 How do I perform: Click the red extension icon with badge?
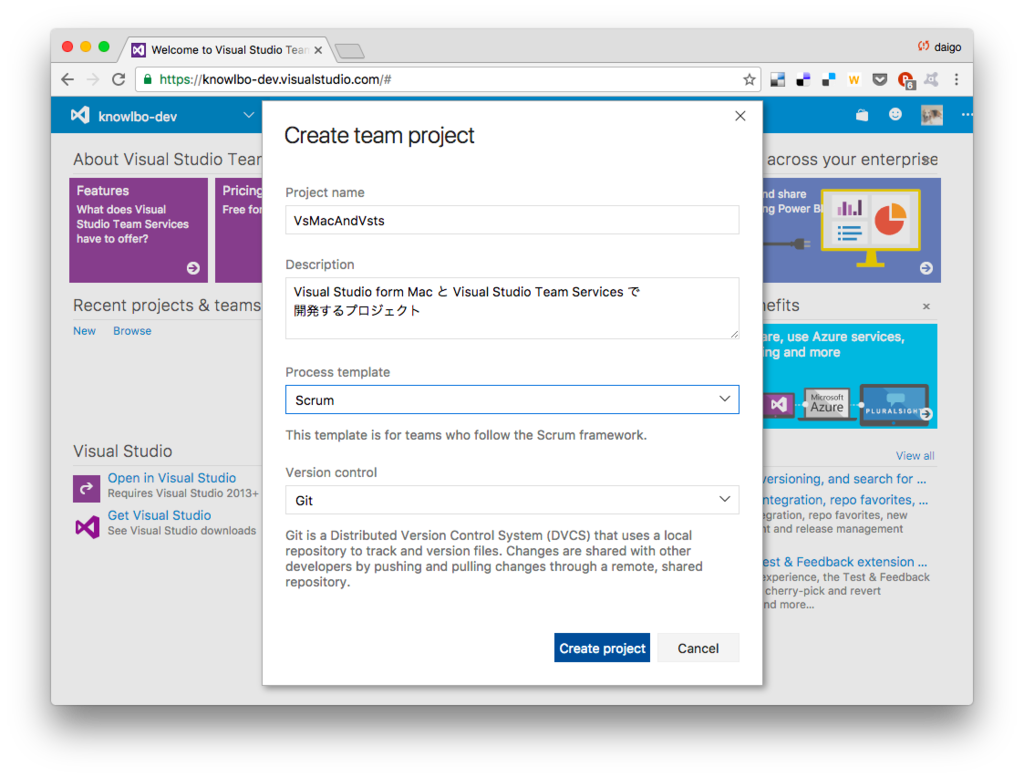[x=906, y=80]
